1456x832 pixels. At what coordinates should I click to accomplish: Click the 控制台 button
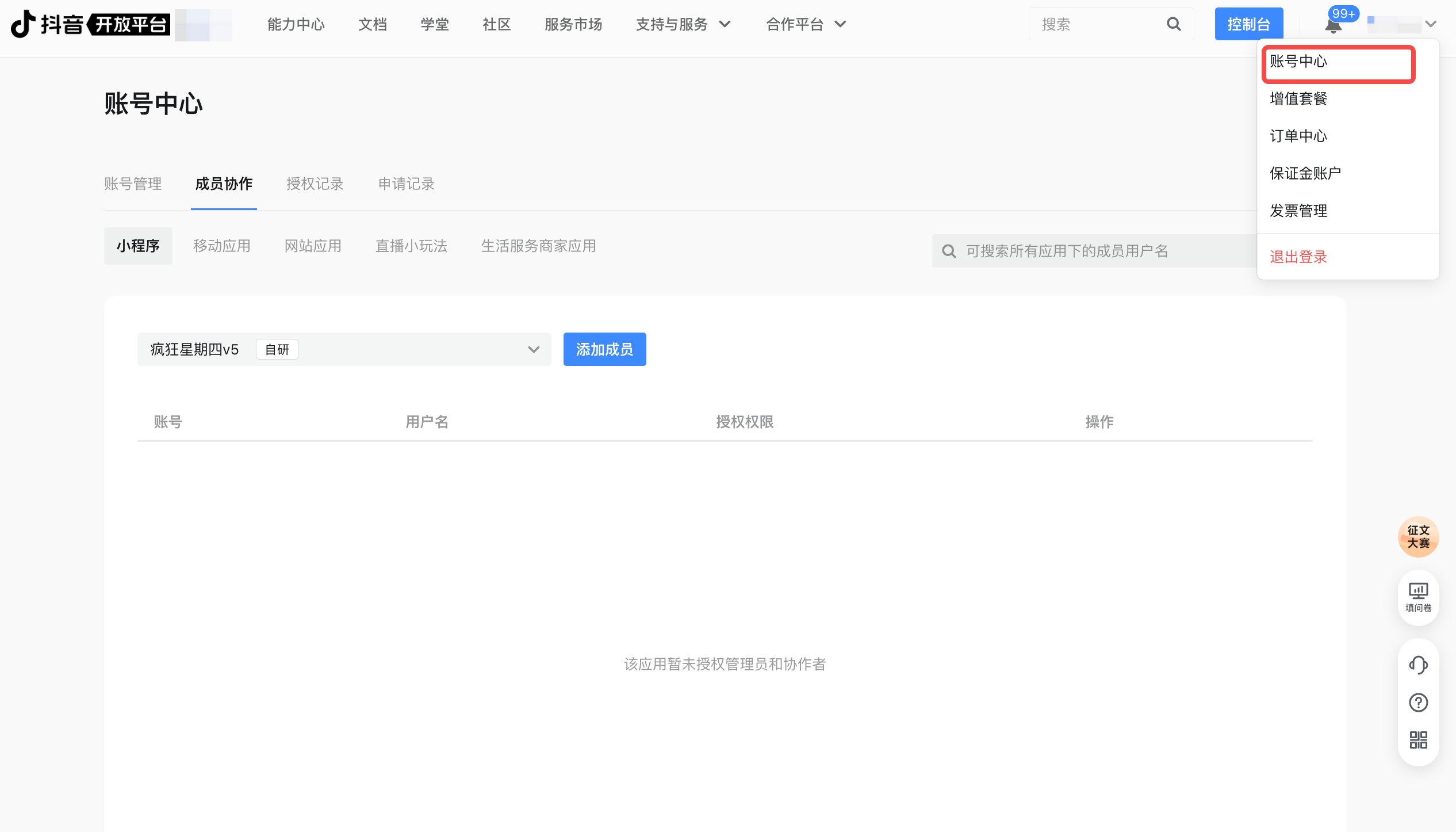1248,24
